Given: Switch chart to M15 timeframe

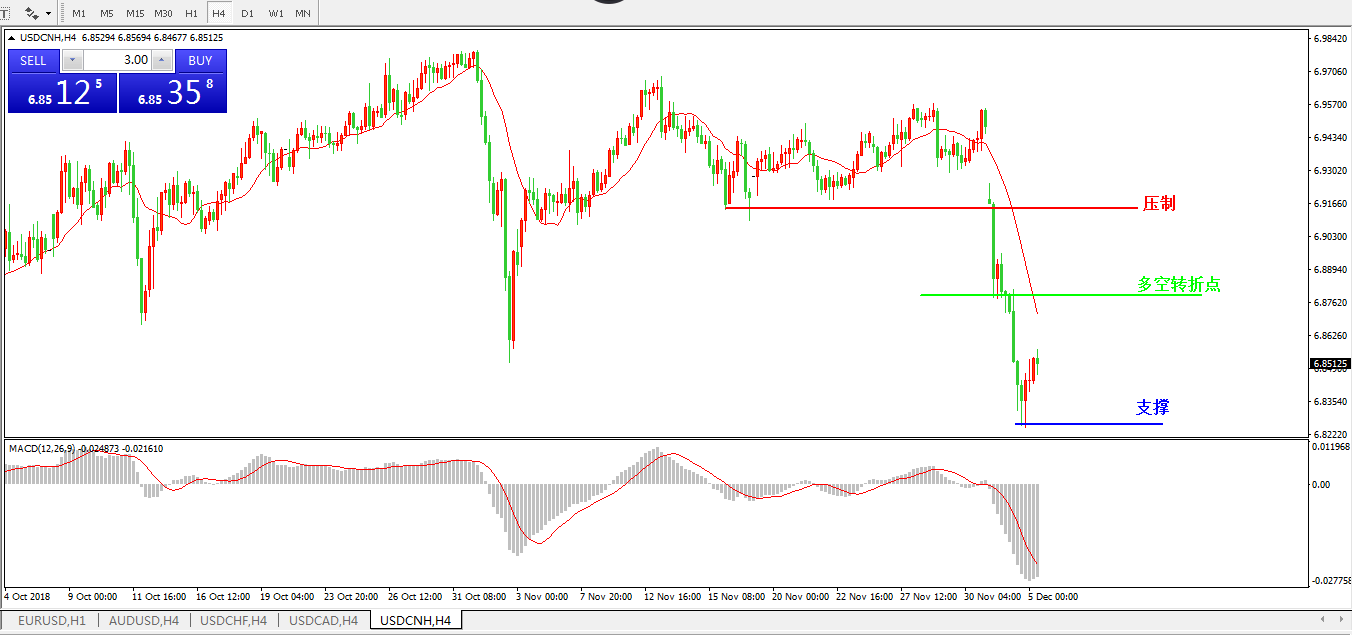Looking at the screenshot, I should coord(135,13).
